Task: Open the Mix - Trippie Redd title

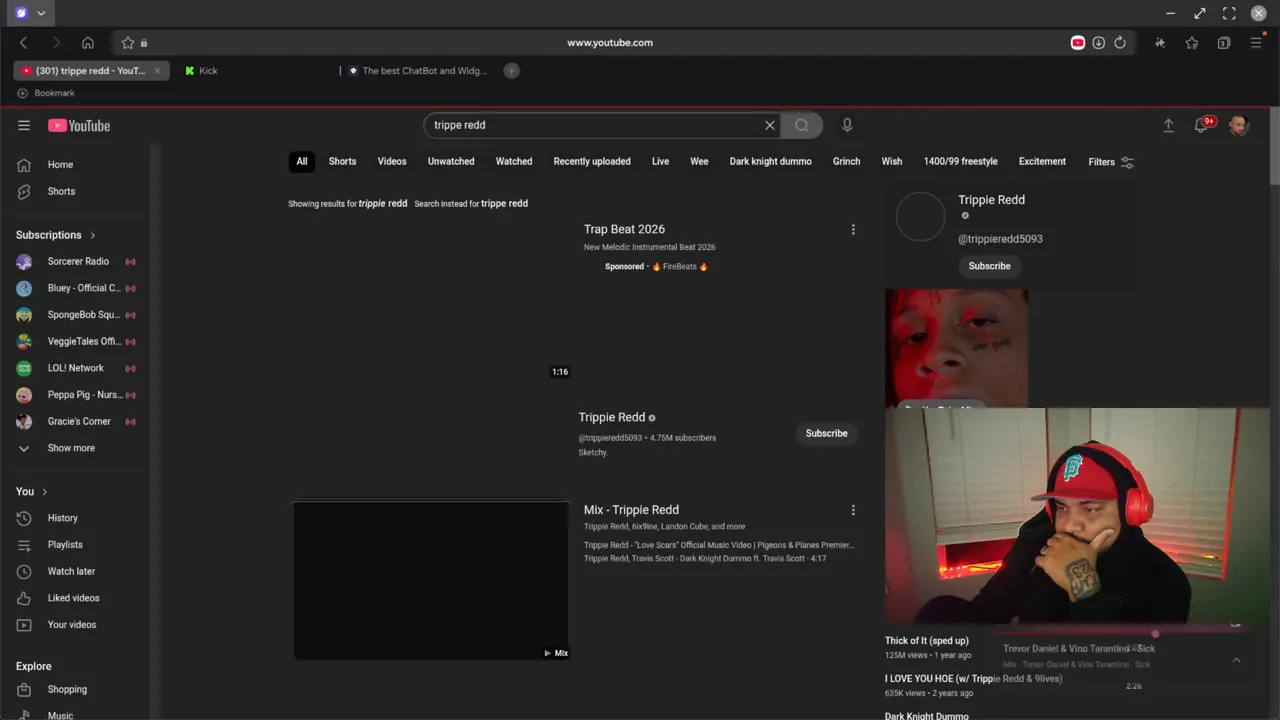Action: 631,510
